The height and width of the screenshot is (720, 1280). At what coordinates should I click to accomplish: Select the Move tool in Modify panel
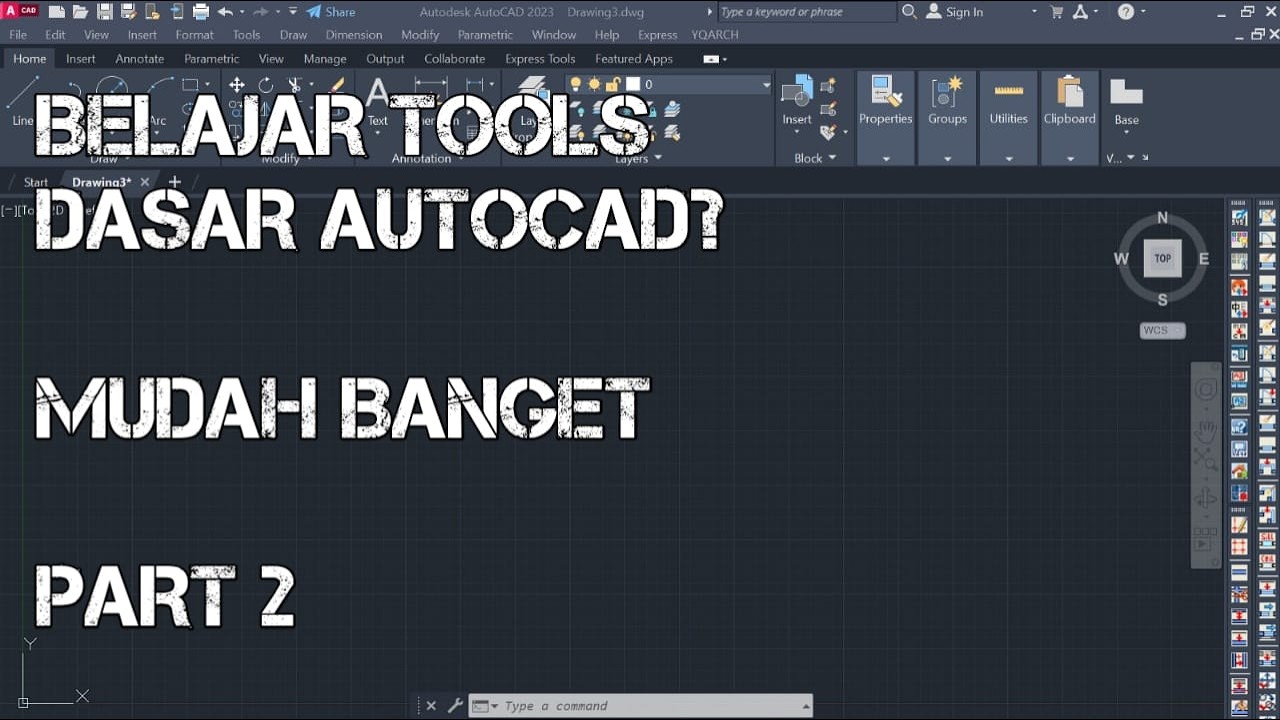pyautogui.click(x=237, y=85)
